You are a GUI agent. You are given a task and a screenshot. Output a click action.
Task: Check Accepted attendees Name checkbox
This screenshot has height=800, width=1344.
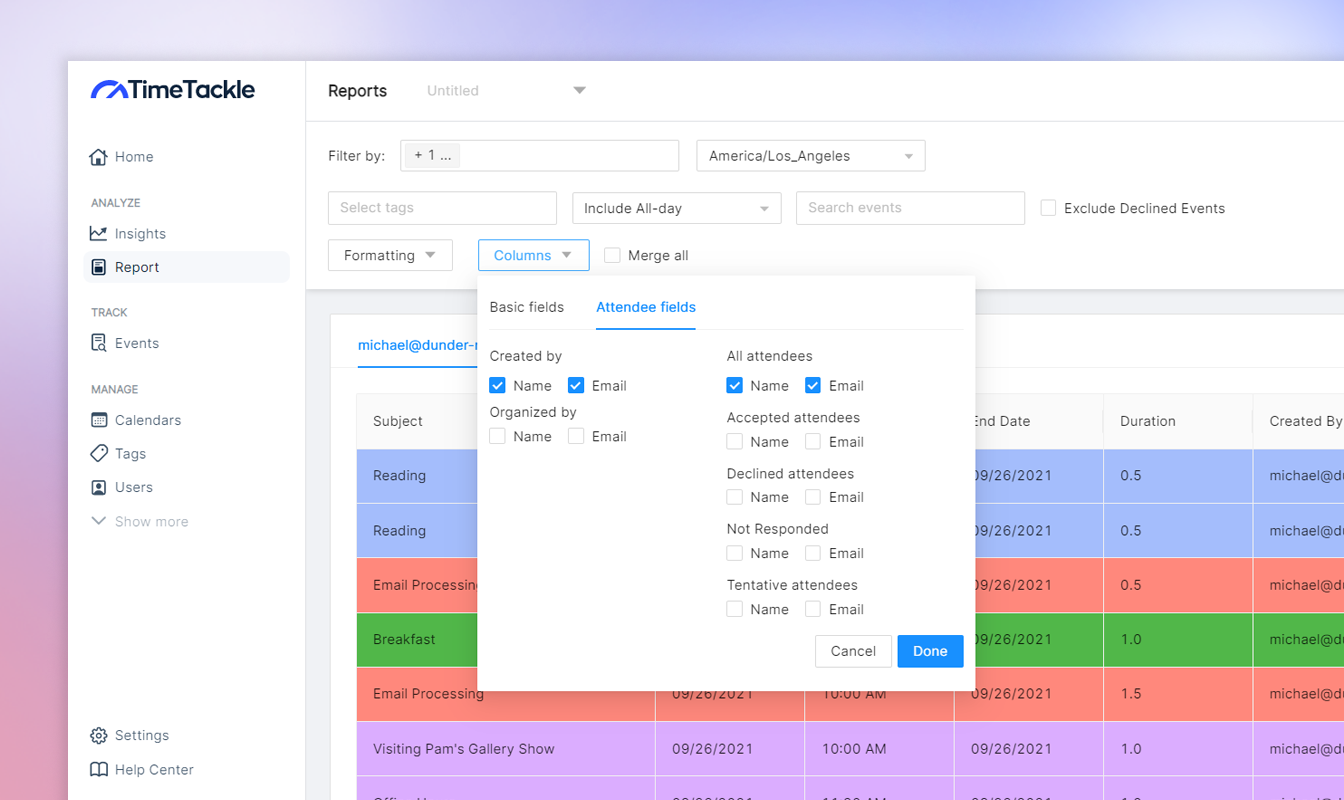[x=734, y=441]
